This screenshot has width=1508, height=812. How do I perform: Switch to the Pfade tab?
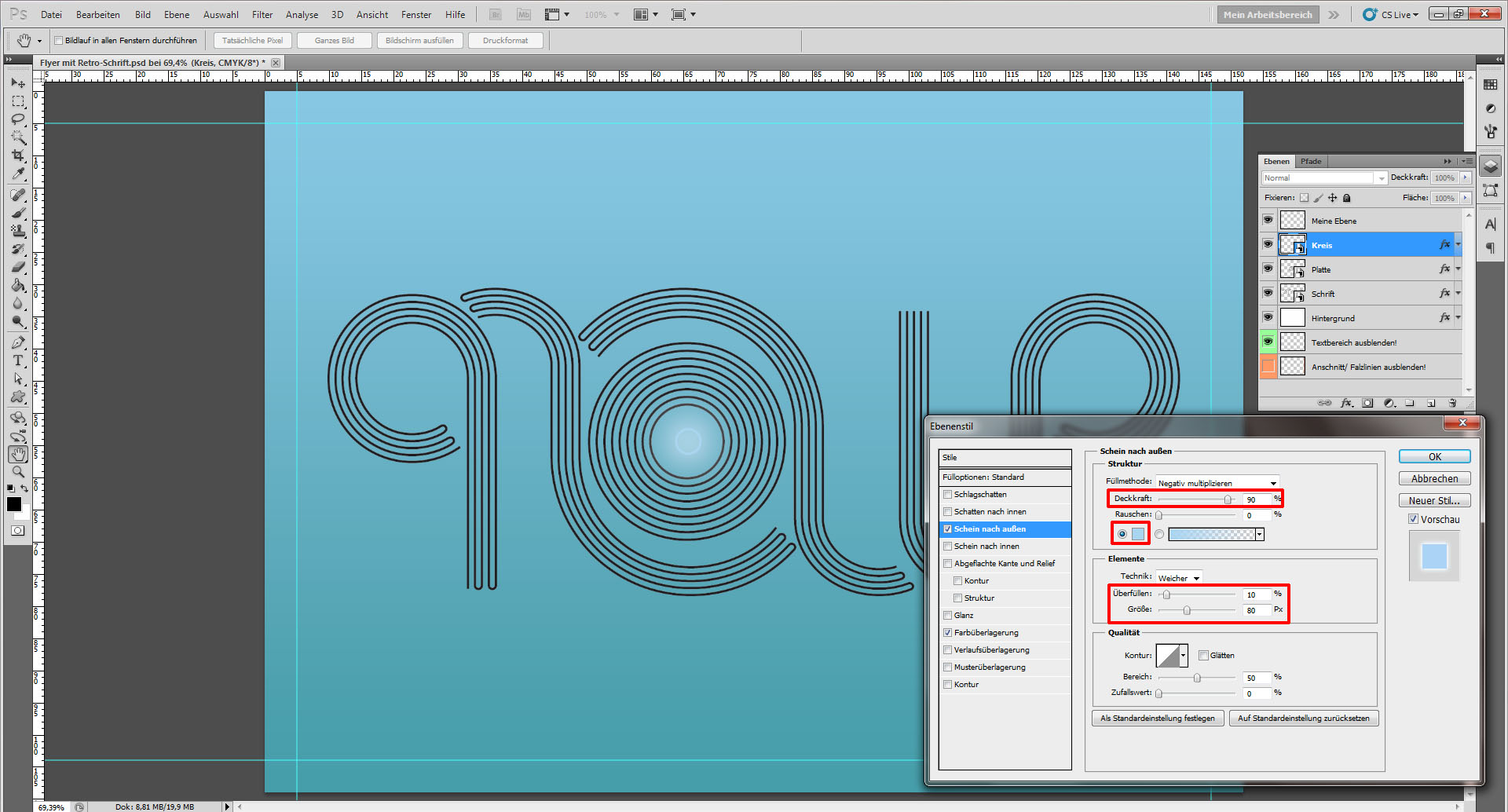coord(1311,162)
